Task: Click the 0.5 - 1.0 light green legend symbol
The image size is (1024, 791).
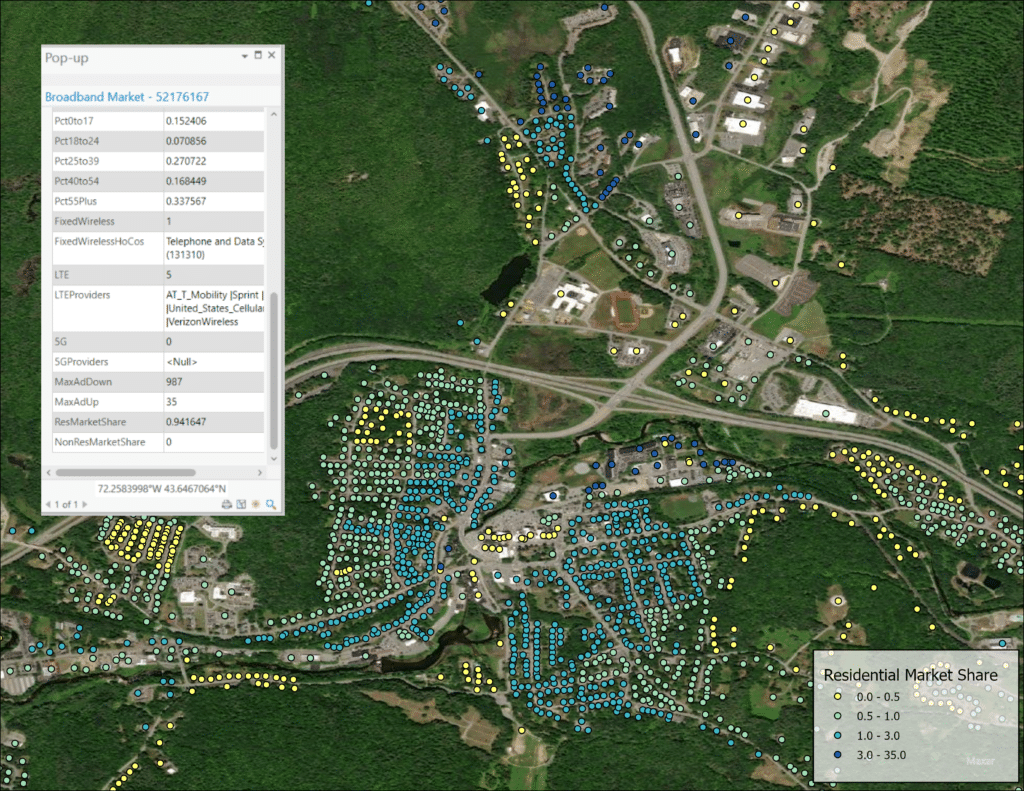Action: (x=838, y=717)
